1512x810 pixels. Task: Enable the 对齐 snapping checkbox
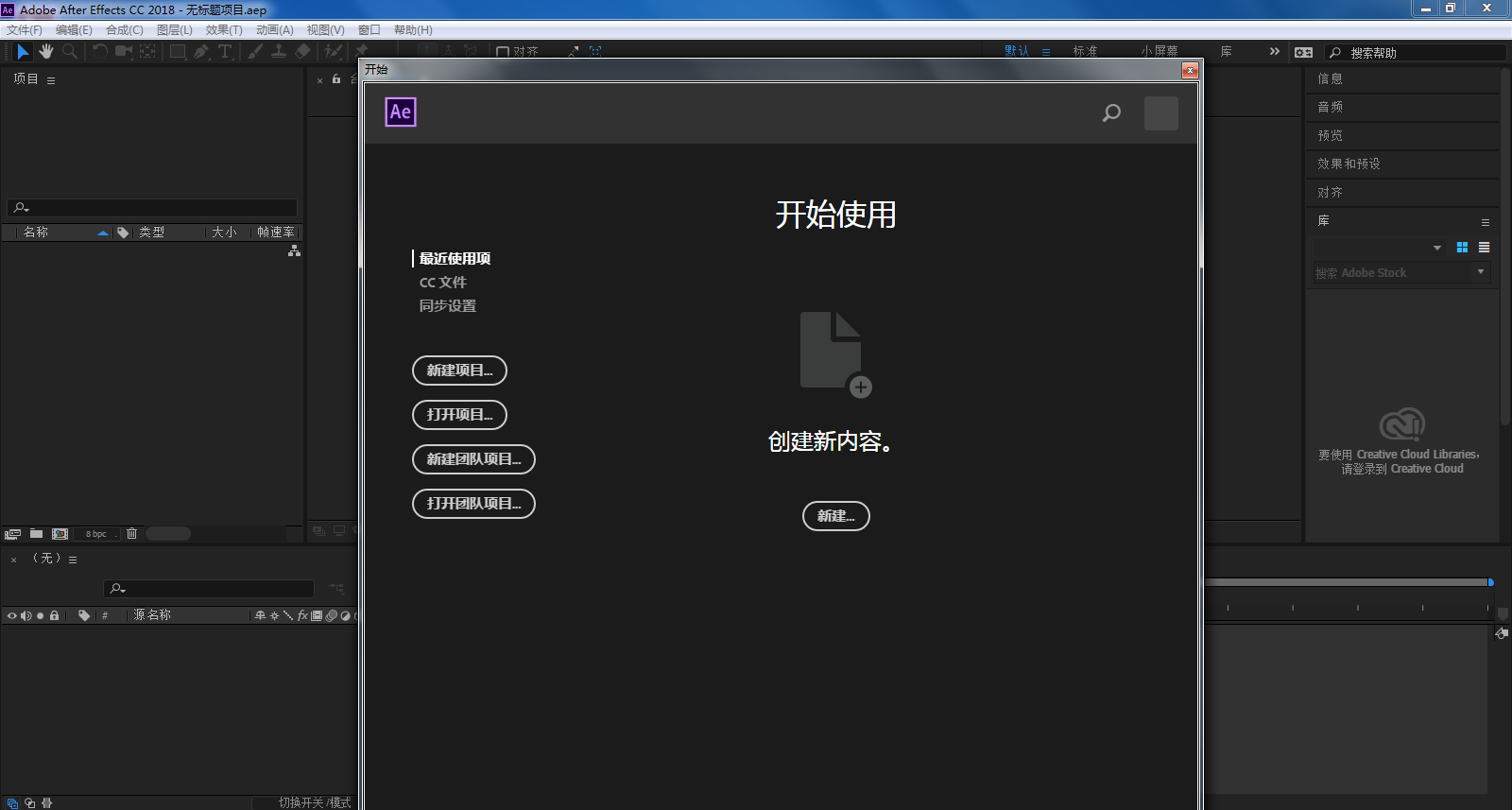coord(503,52)
